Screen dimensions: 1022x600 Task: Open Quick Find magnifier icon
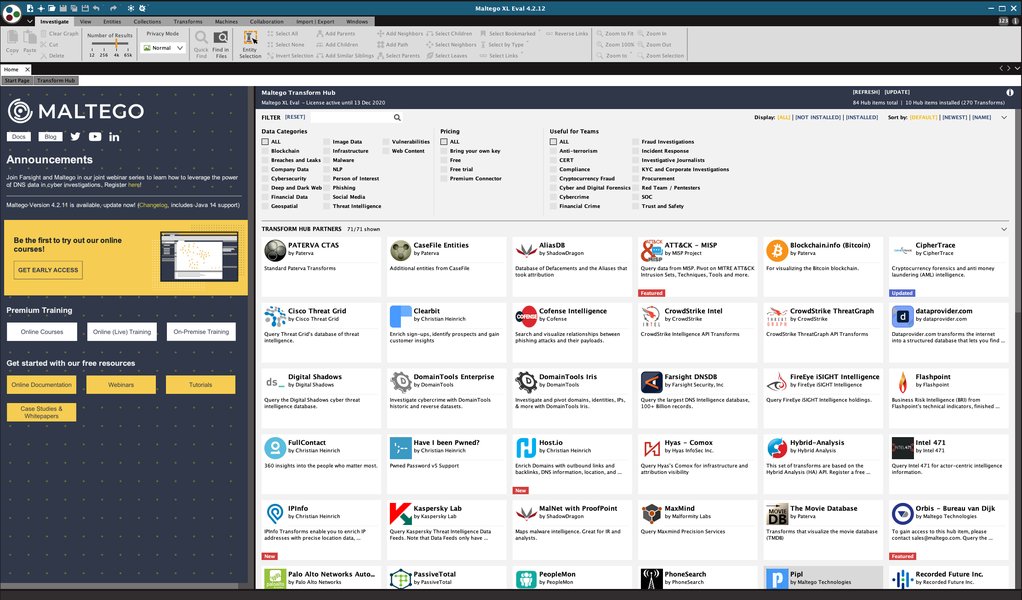pos(201,38)
